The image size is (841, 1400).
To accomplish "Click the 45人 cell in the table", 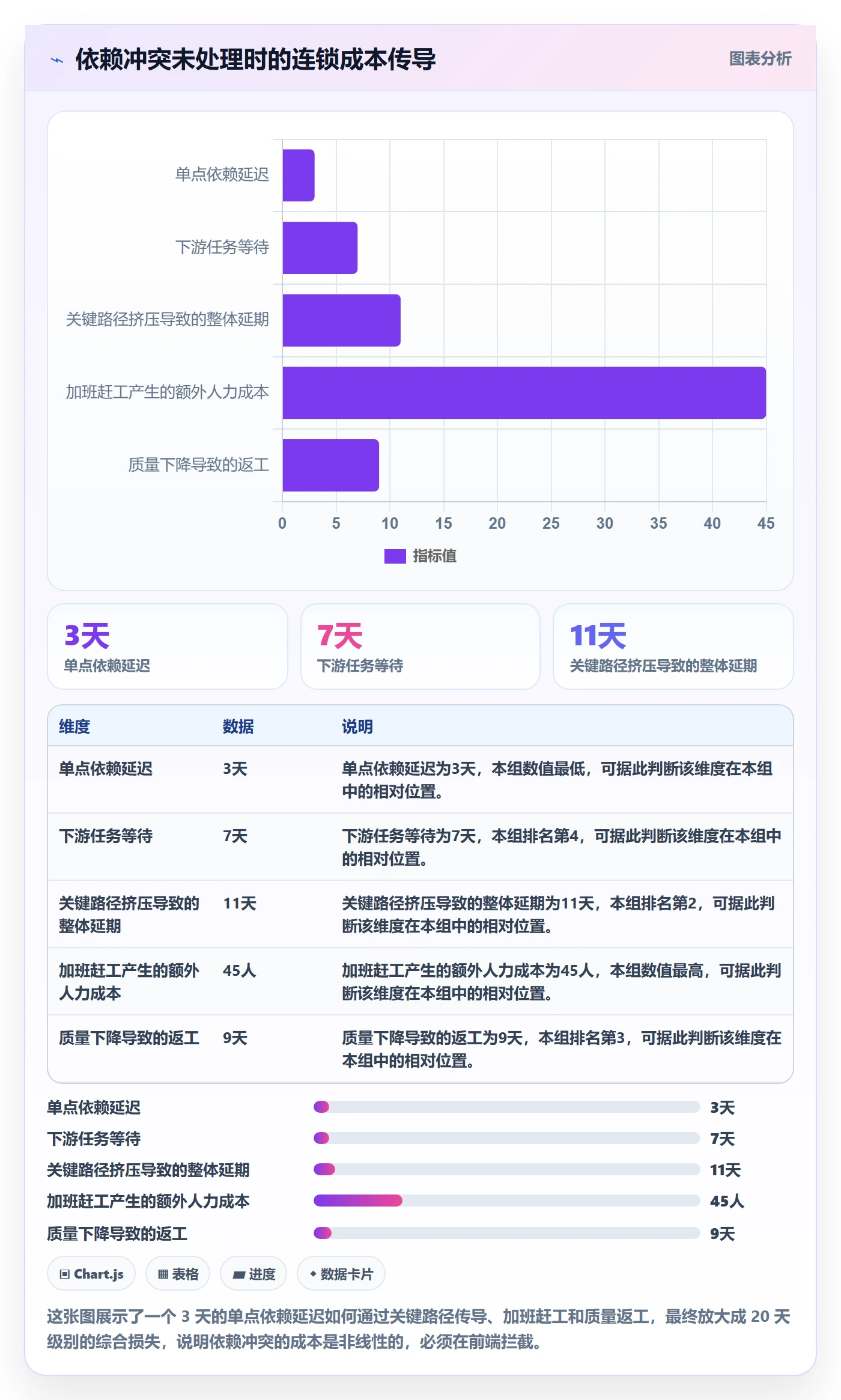I will point(240,970).
